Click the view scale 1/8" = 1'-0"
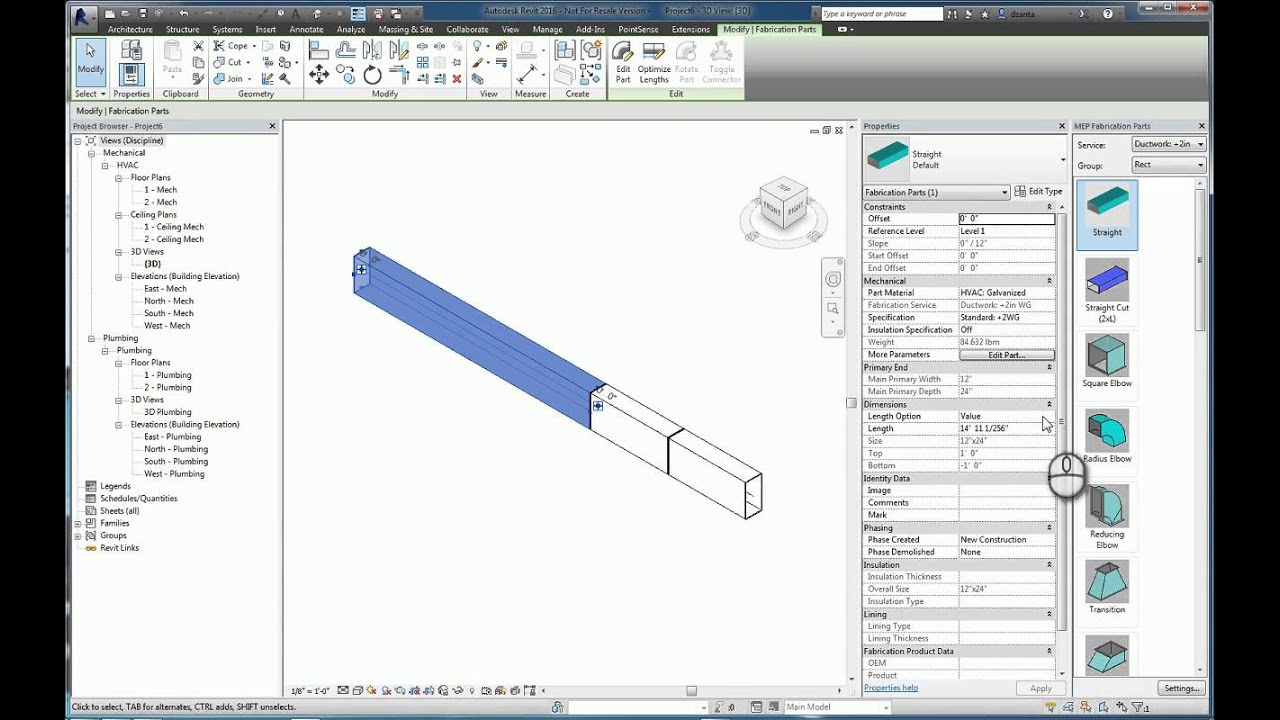 click(310, 691)
